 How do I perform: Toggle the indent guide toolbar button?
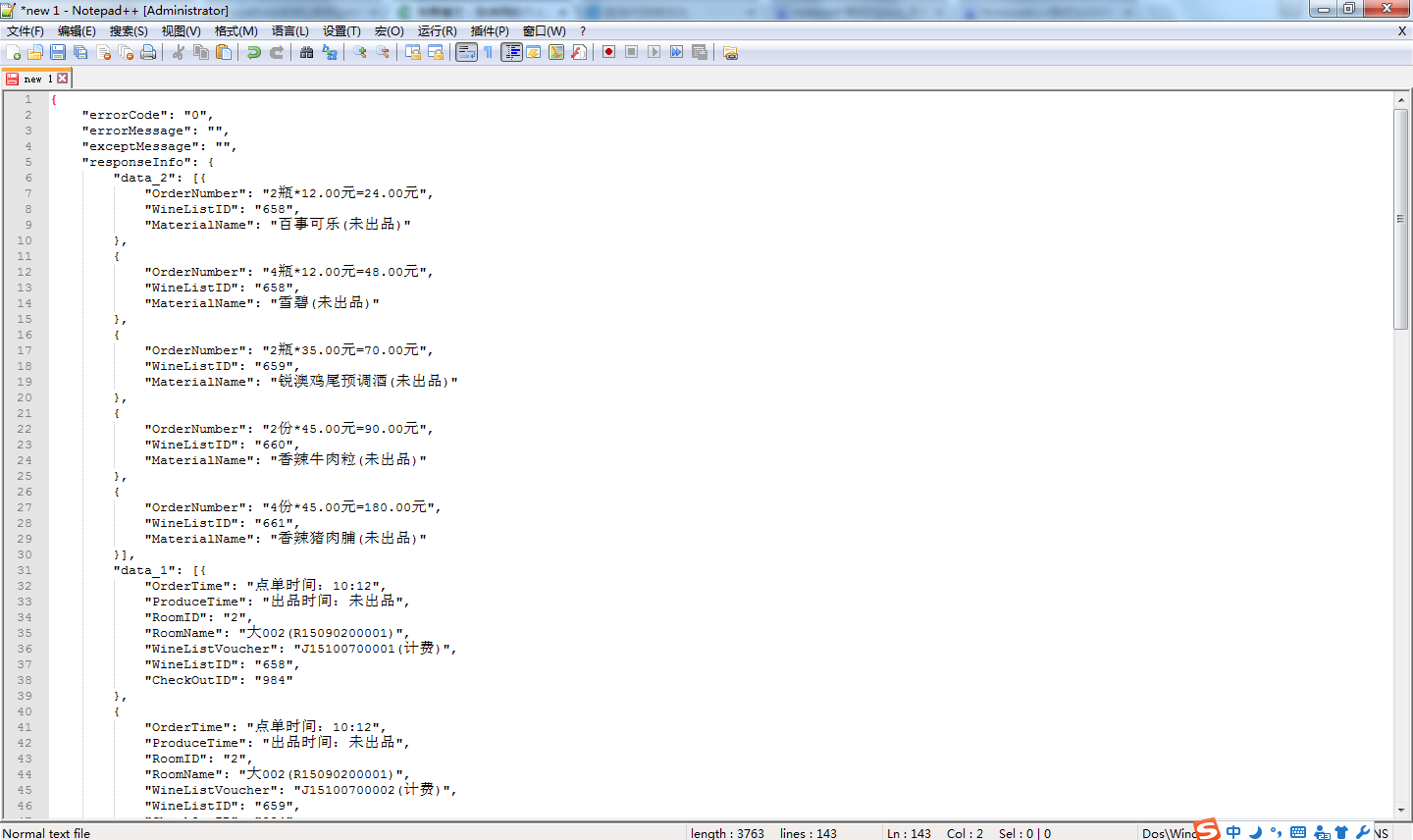click(x=511, y=52)
